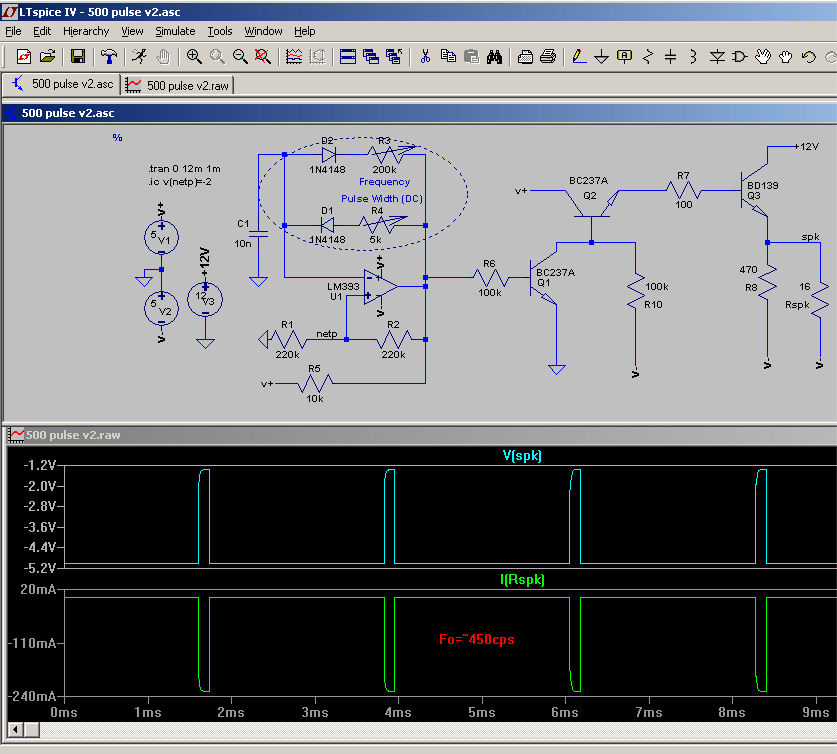
Task: Open the Hierarchy menu
Action: tap(86, 31)
